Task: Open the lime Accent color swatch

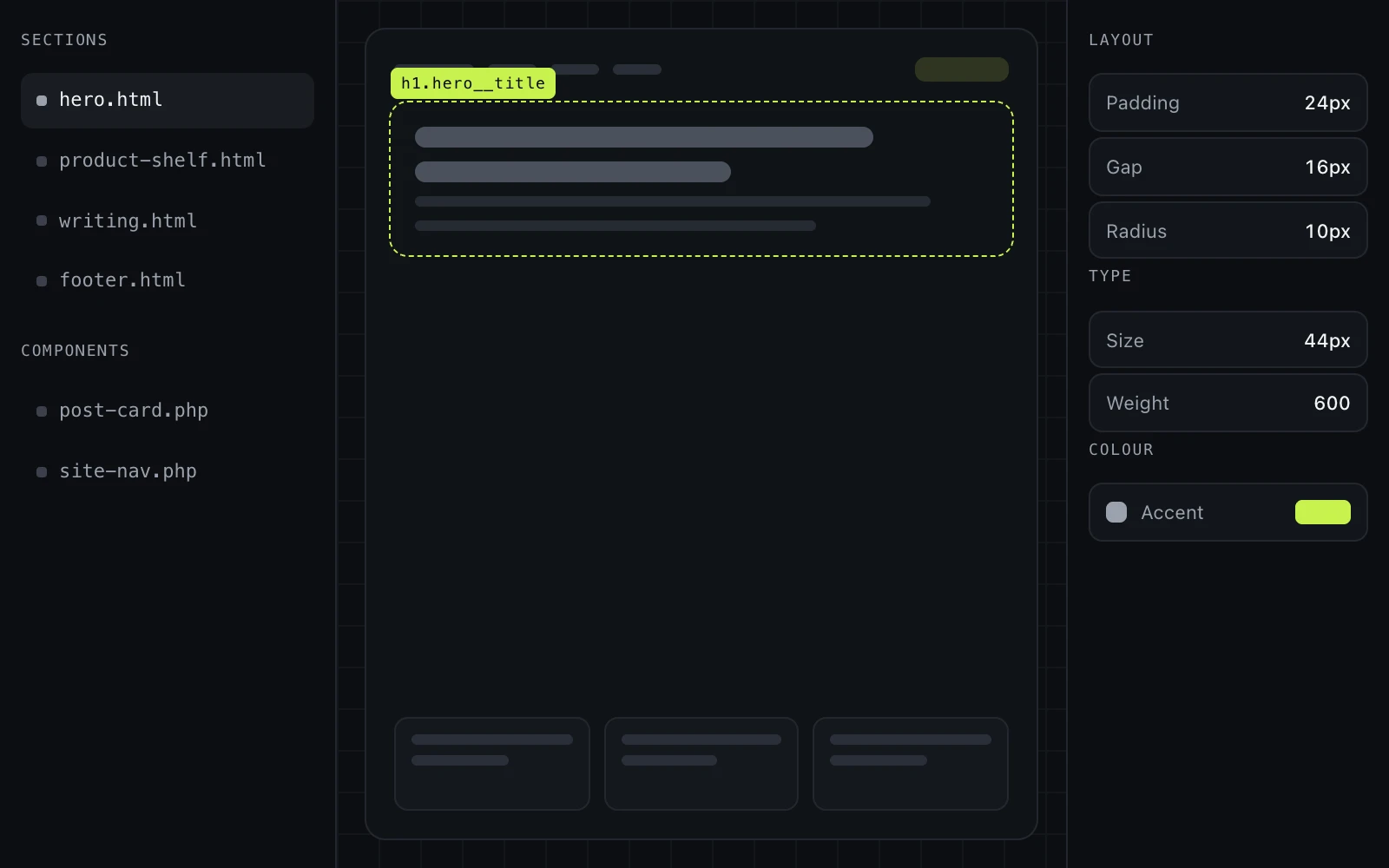Action: pyautogui.click(x=1323, y=512)
